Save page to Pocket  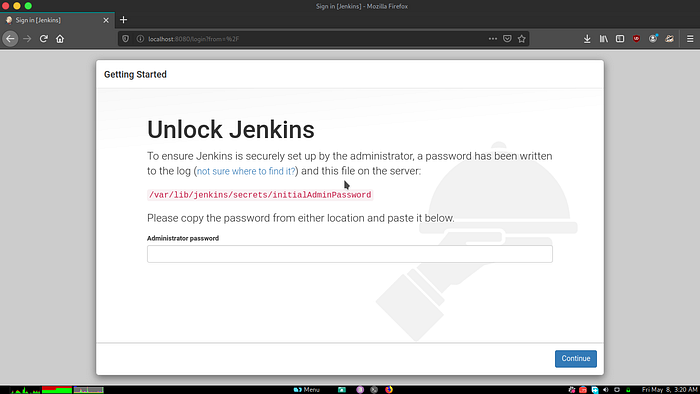[507, 39]
